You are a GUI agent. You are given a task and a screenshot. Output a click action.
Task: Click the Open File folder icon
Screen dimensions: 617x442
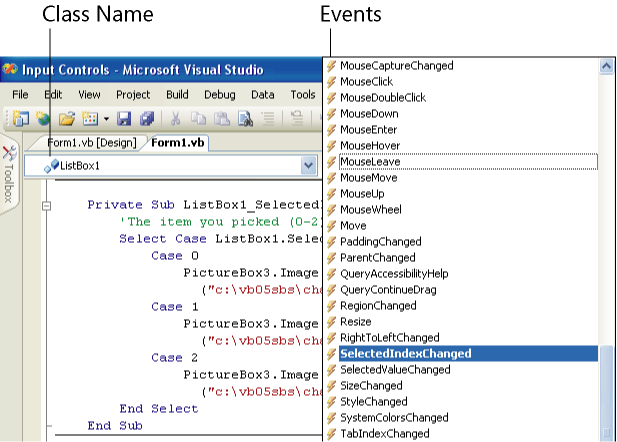tap(66, 119)
